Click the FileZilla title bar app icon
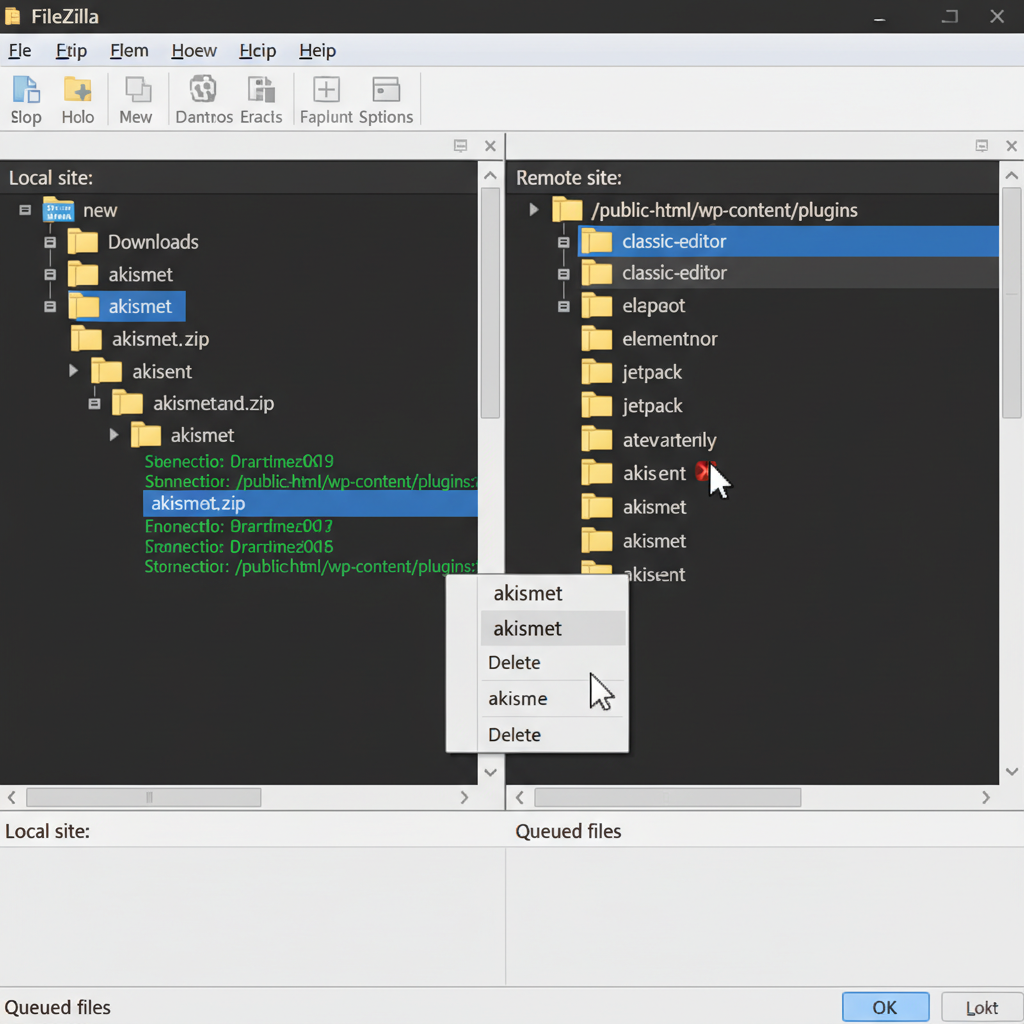Screen dimensions: 1024x1024 [12, 16]
